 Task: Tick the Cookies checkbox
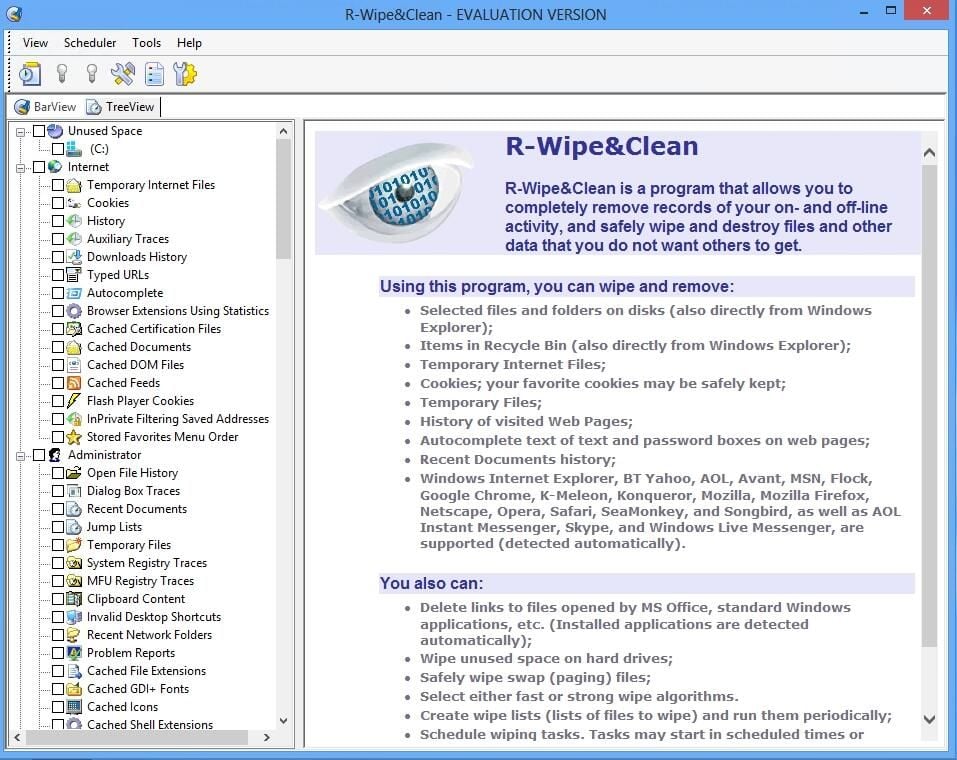[58, 203]
